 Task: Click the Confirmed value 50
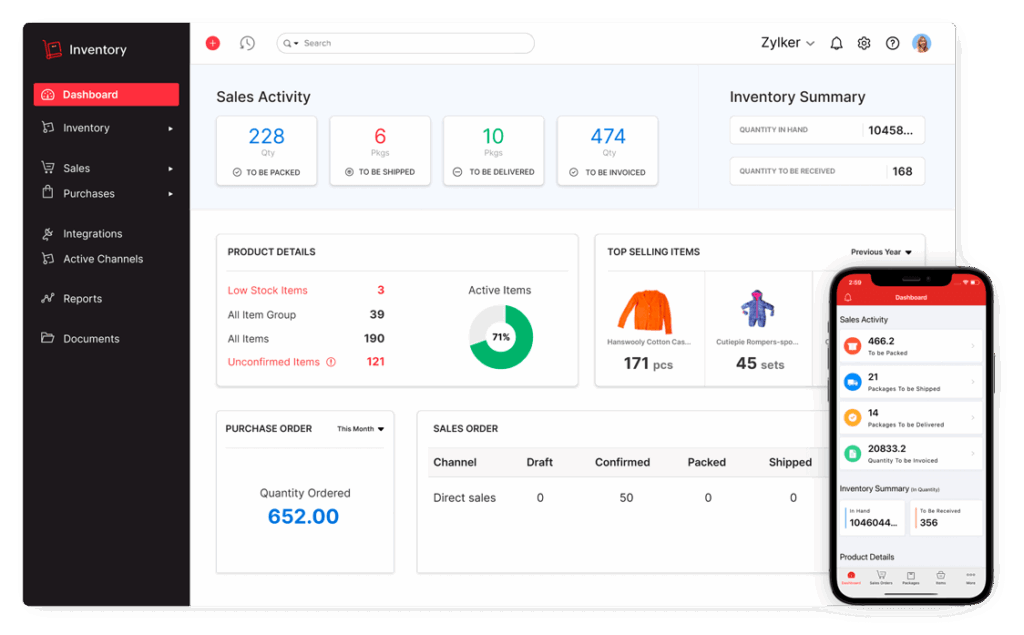click(x=626, y=498)
